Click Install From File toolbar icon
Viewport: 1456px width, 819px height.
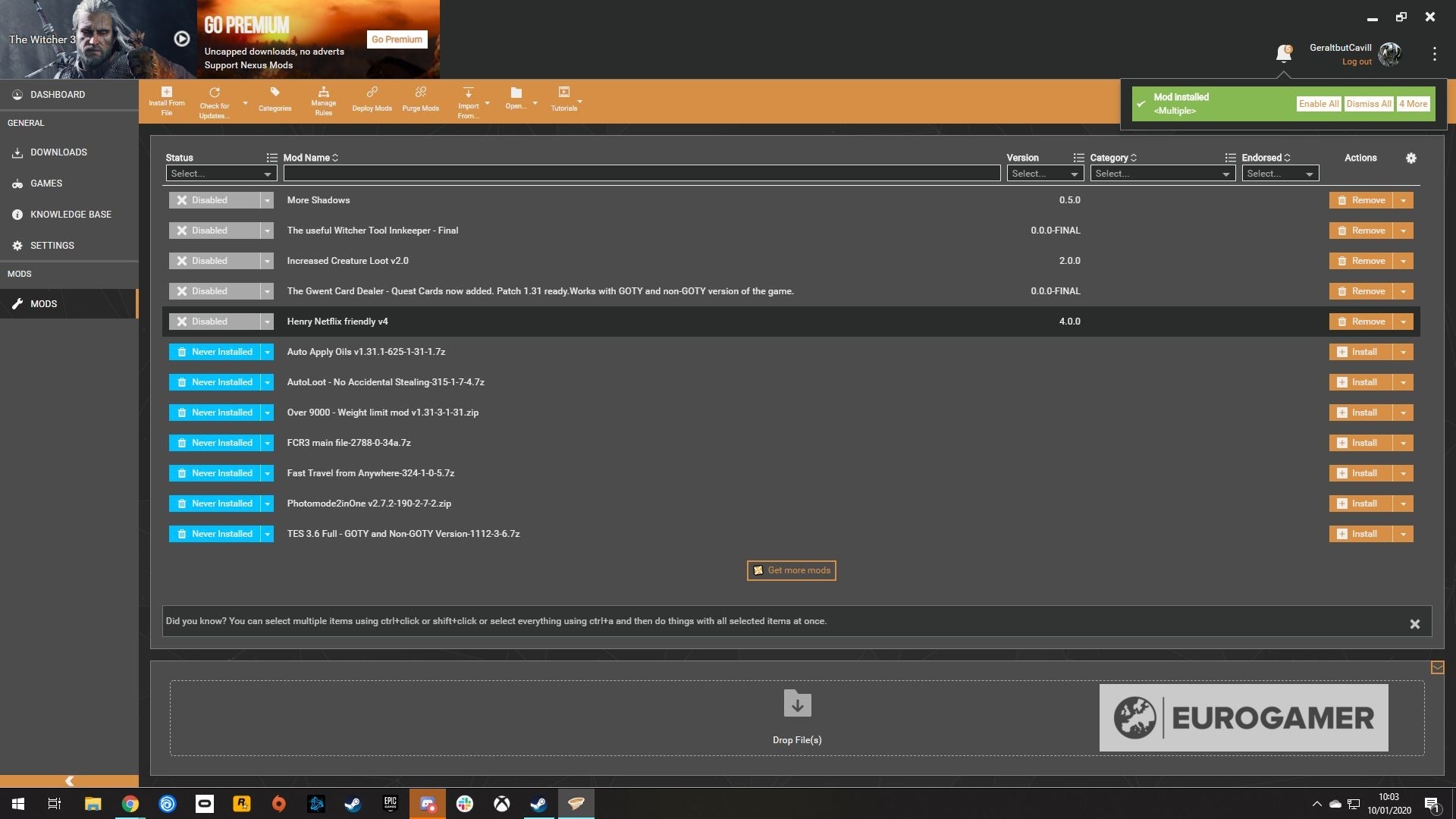click(166, 101)
